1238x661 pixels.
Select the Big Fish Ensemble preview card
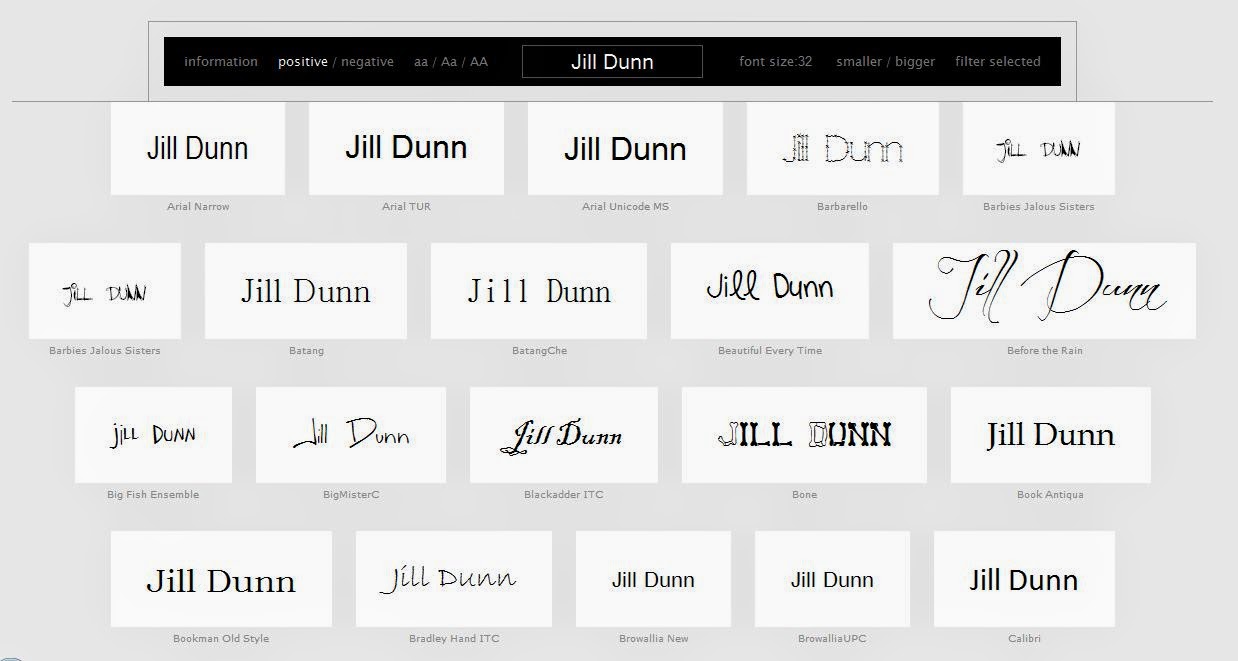tap(153, 435)
